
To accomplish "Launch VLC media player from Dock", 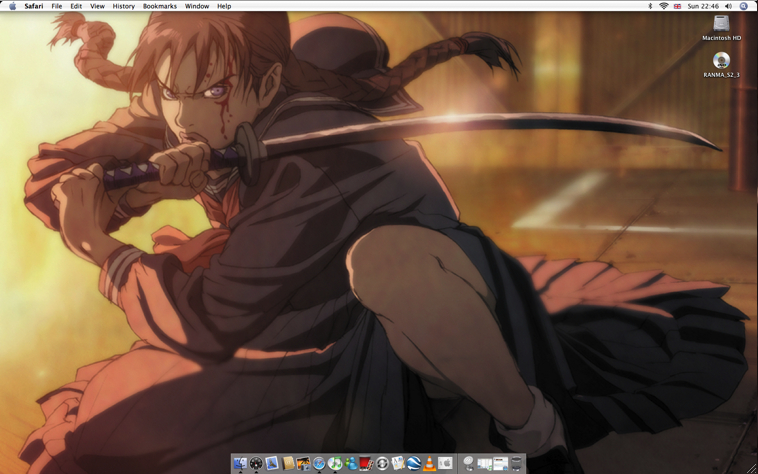I will click(429, 464).
